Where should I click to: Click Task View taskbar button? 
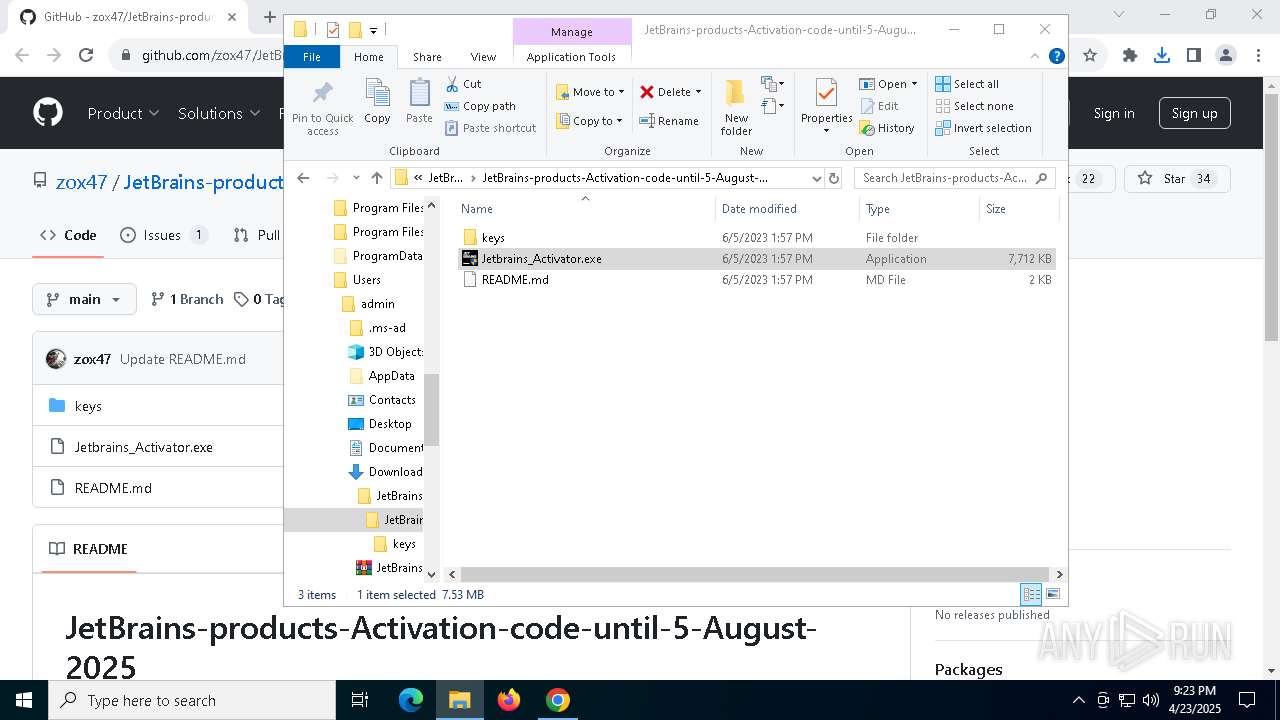click(x=360, y=700)
